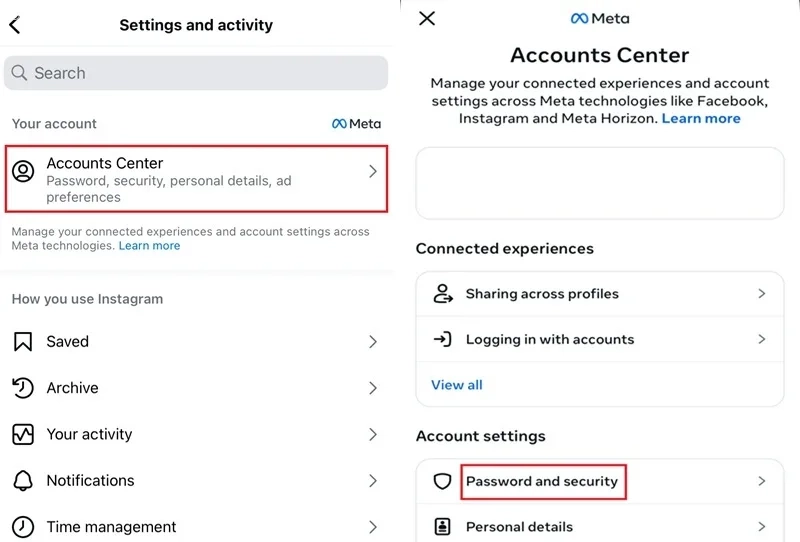Go back using the arrow in Settings header
This screenshot has width=800, height=542.
pyautogui.click(x=15, y=24)
